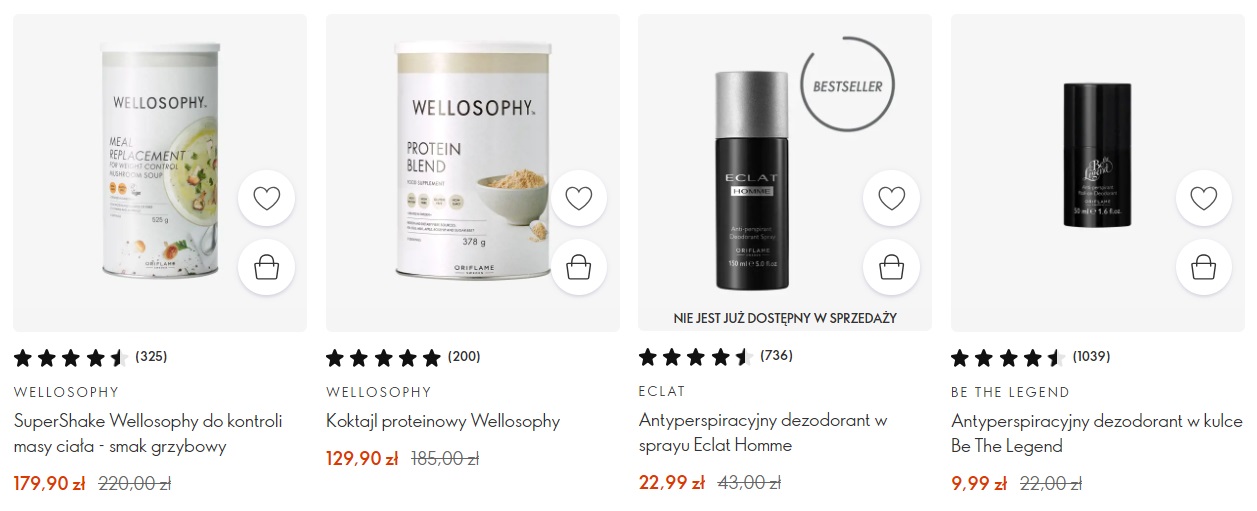Select the ECLAT brand label

click(x=662, y=391)
